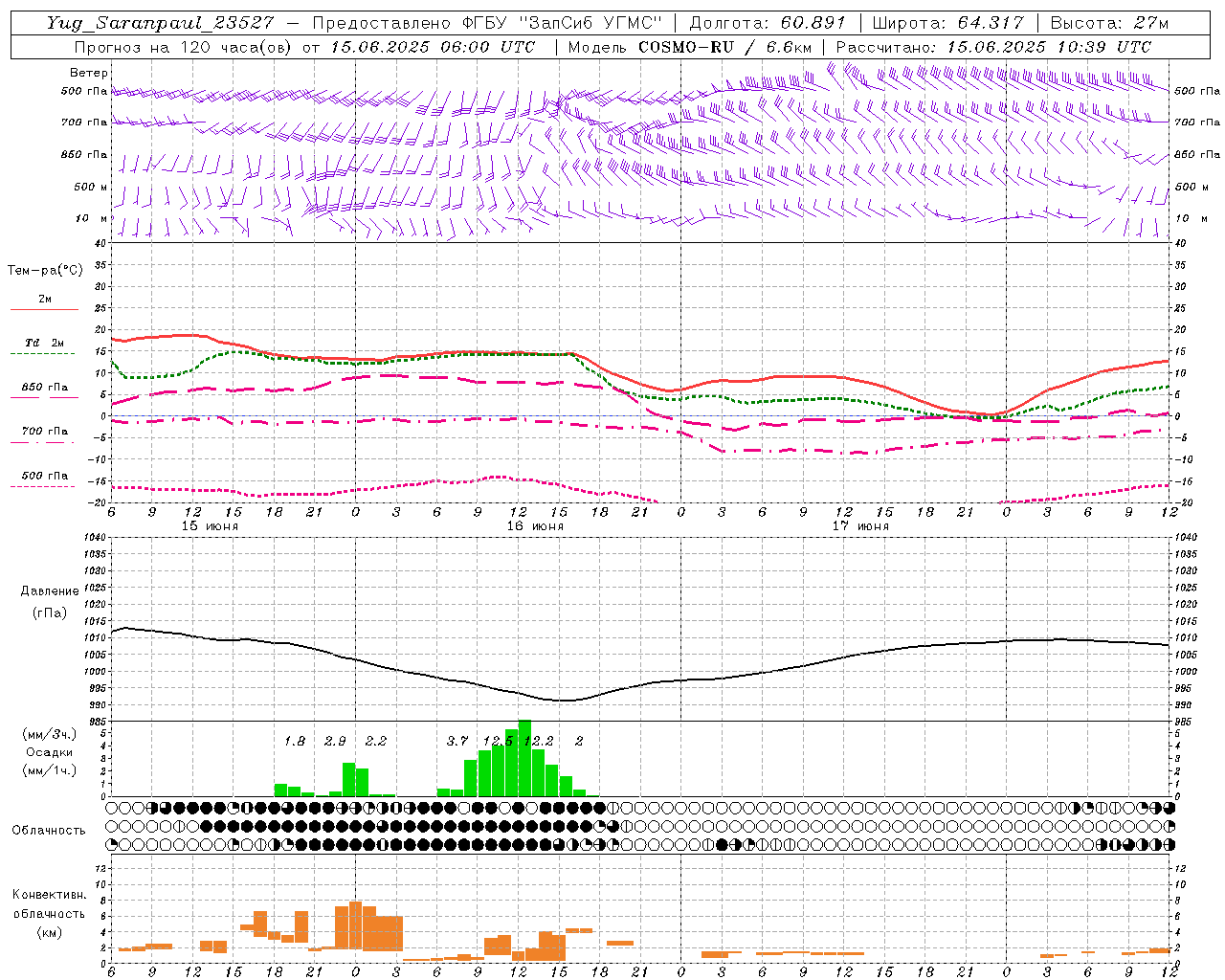The height and width of the screenshot is (980, 1225).
Task: Click the Давление pressure panel label
Action: coord(50,591)
